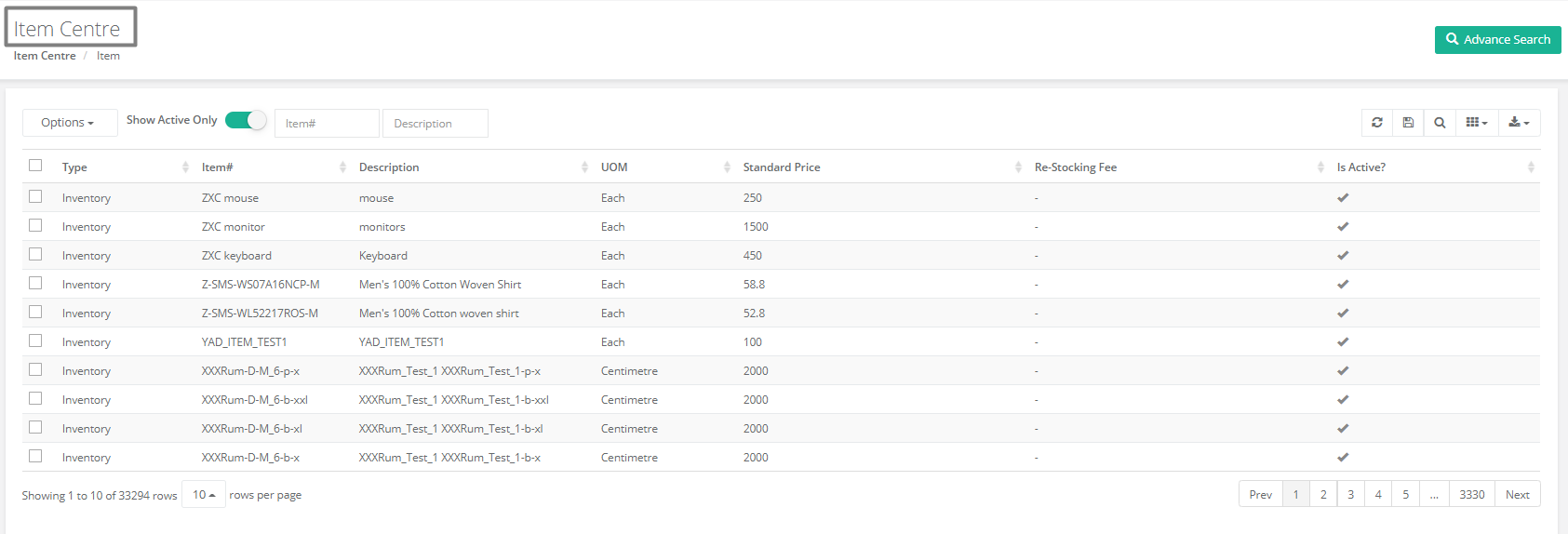
Task: Jump to last page 3330
Action: tap(1471, 495)
